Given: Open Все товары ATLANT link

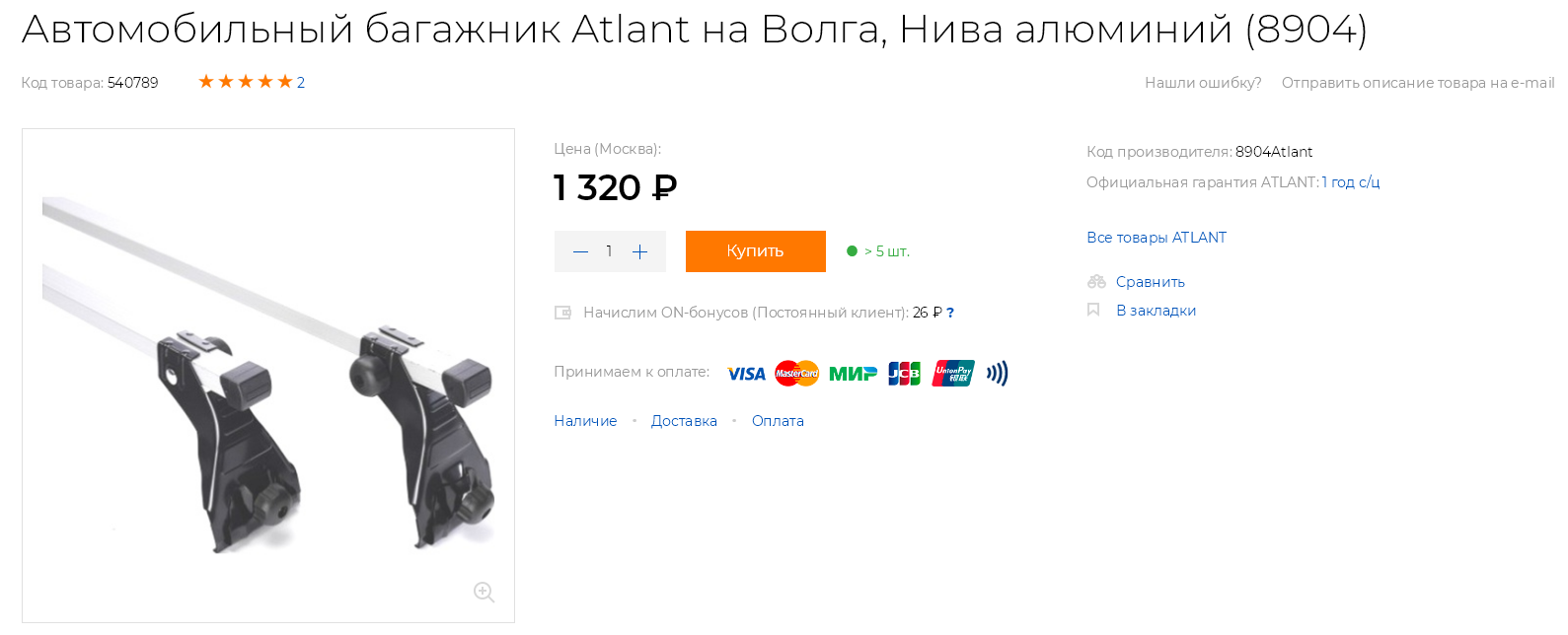Looking at the screenshot, I should pyautogui.click(x=1156, y=238).
